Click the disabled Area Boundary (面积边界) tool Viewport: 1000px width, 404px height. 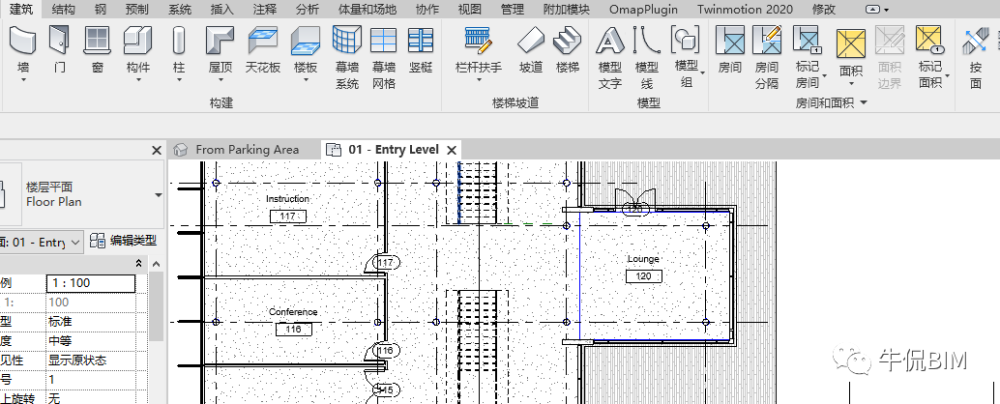click(x=890, y=57)
